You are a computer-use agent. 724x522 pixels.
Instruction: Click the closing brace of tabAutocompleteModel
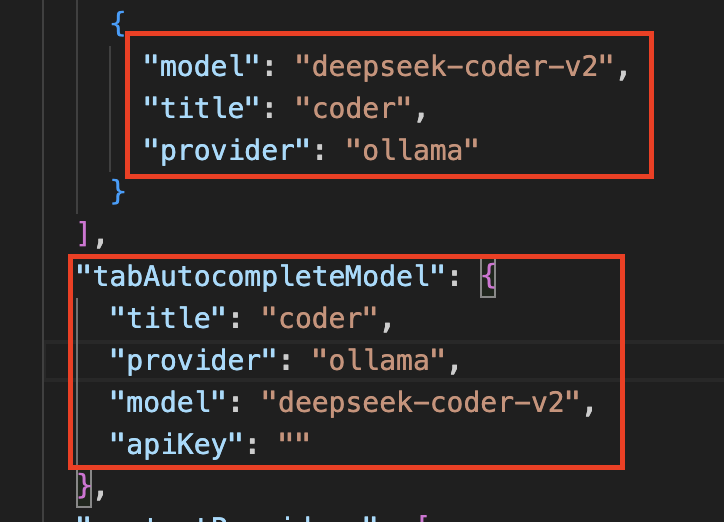(86, 485)
